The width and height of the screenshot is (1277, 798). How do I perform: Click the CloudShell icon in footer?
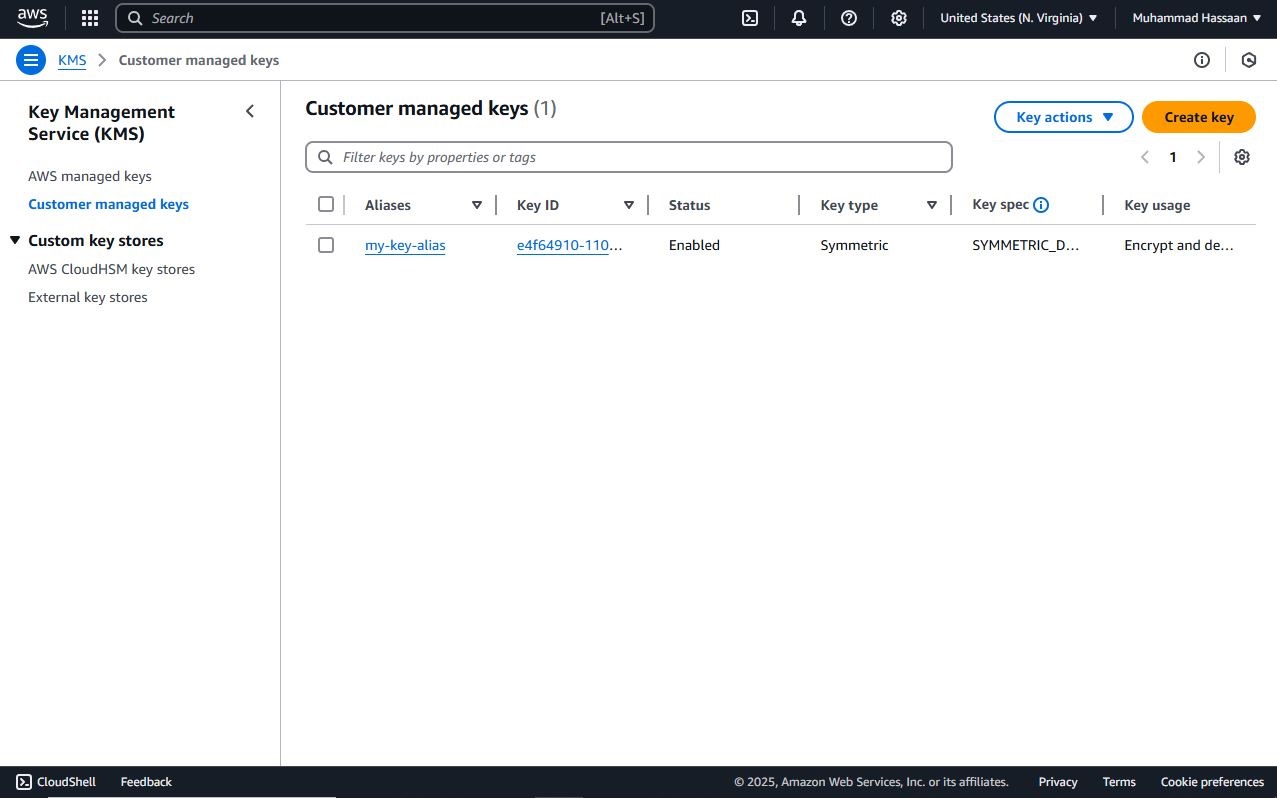tap(24, 782)
